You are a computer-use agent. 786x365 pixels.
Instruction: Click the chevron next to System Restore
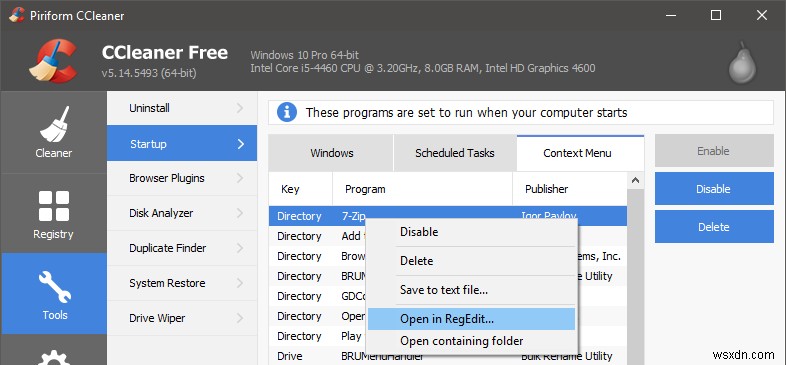point(240,283)
